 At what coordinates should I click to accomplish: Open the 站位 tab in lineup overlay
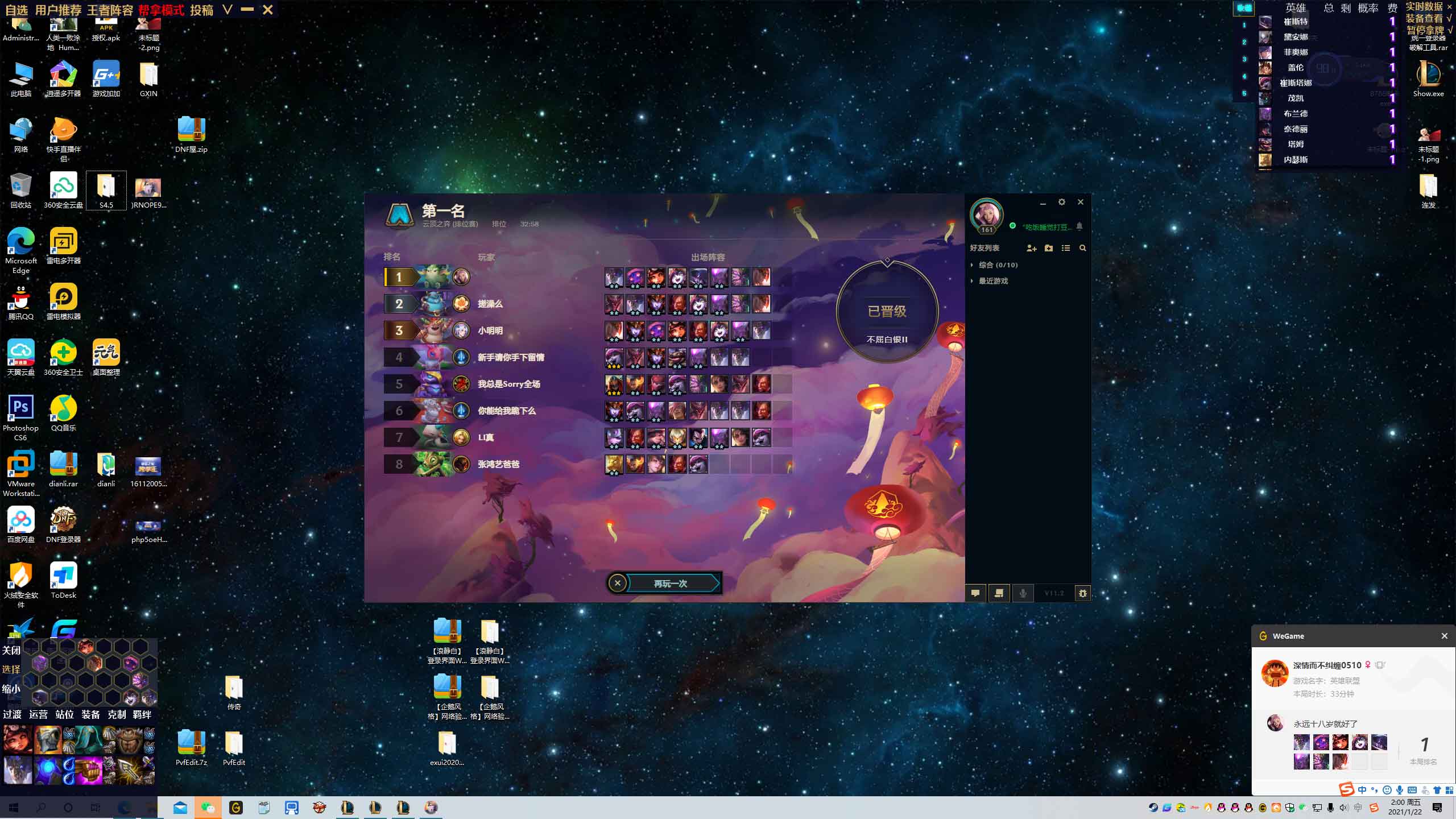pyautogui.click(x=64, y=714)
